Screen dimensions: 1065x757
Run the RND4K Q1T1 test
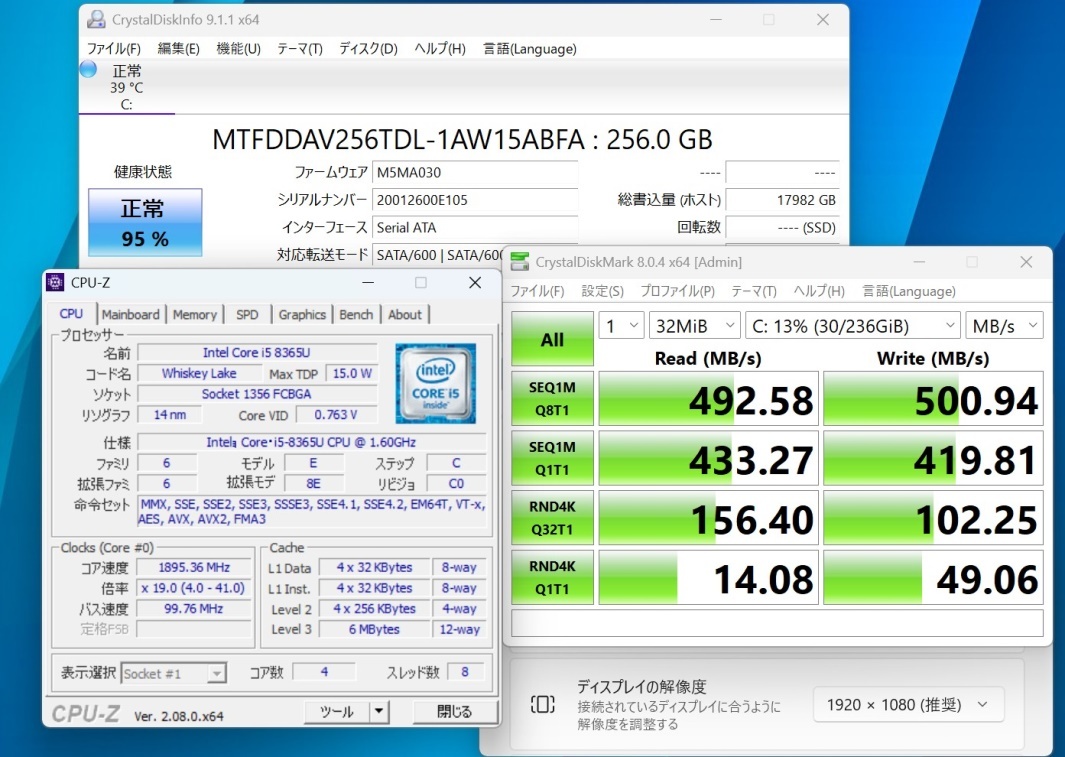pos(552,577)
